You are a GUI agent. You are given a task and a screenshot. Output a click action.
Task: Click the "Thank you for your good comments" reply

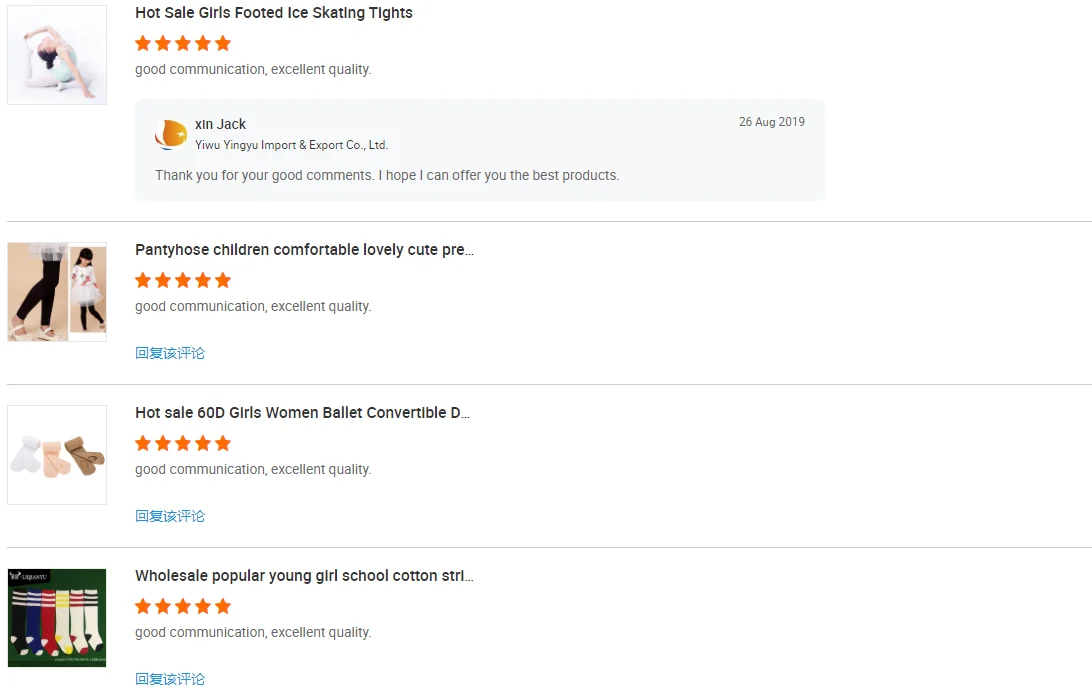coord(387,175)
